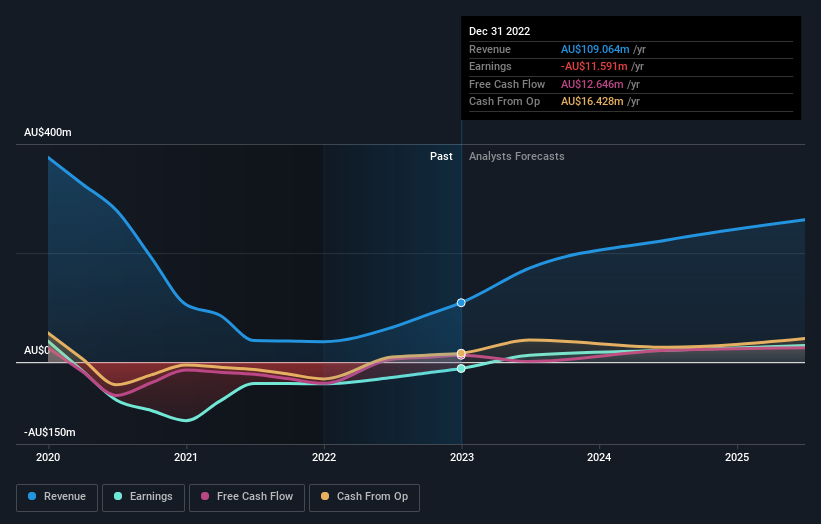
Task: Toggle the Free Cash Flow legend series
Action: 247,497
